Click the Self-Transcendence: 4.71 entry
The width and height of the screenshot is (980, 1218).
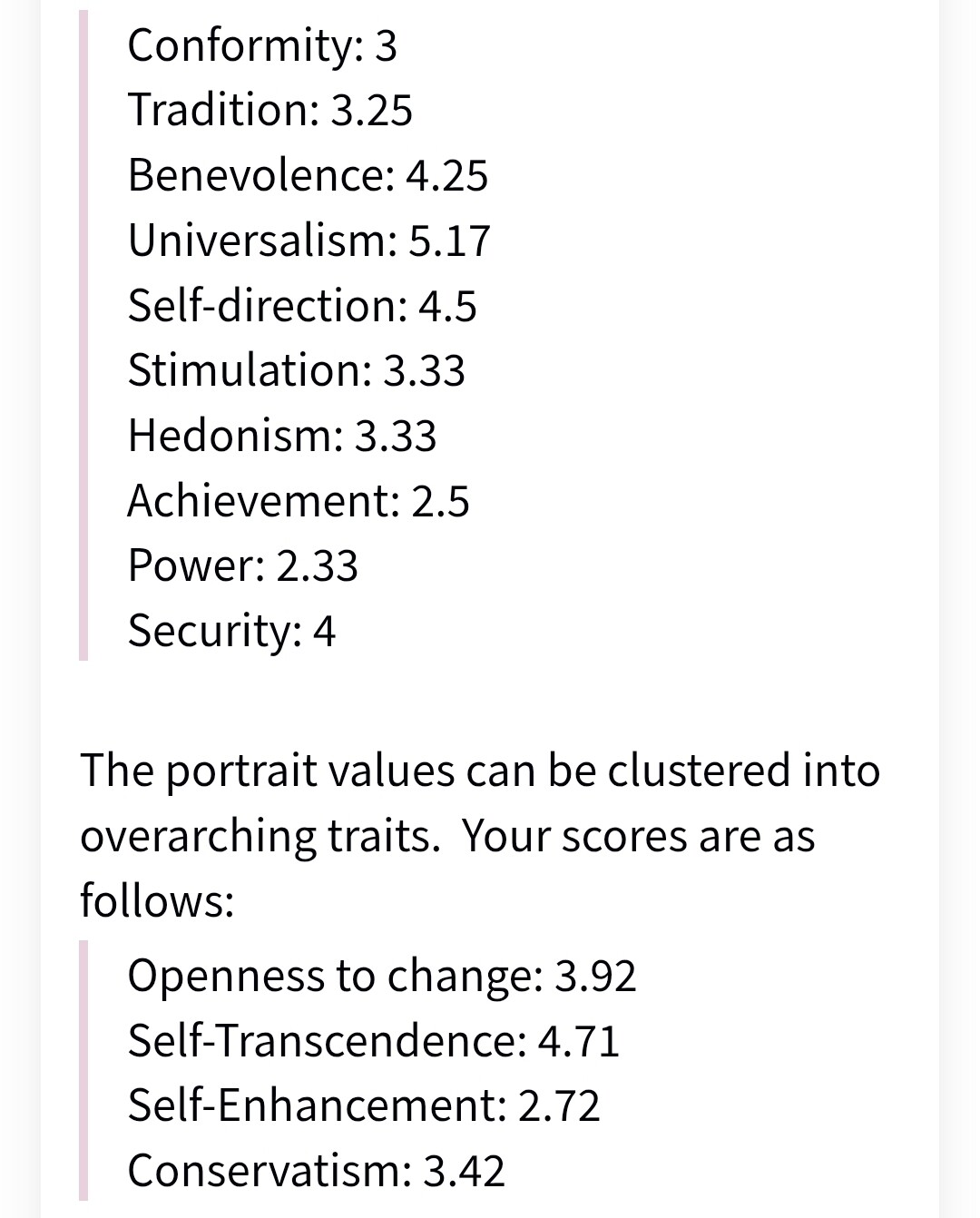click(x=373, y=1040)
